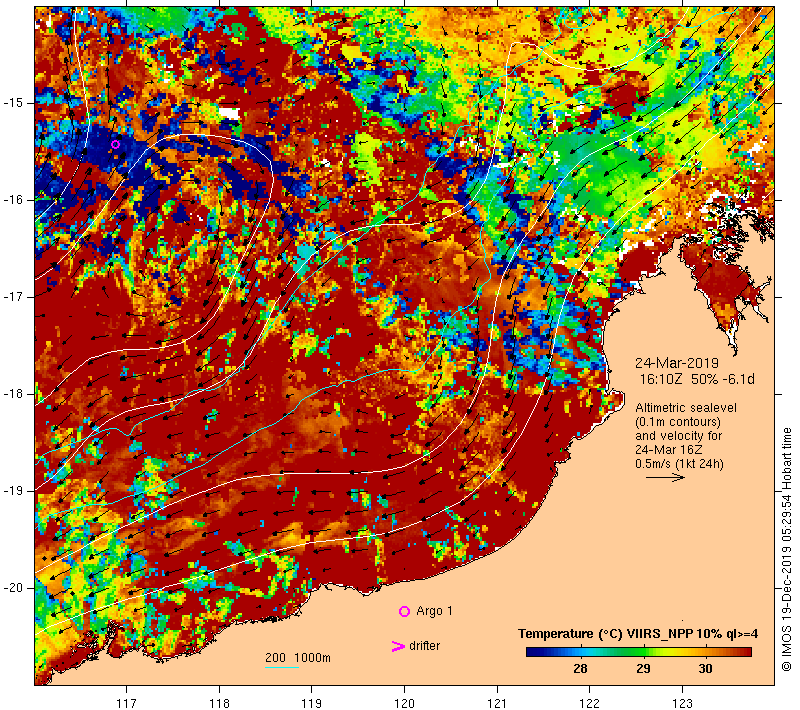The height and width of the screenshot is (710, 800).
Task: Click the Temperature (°C) VIIRS_NPP title text
Action: pyautogui.click(x=638, y=634)
